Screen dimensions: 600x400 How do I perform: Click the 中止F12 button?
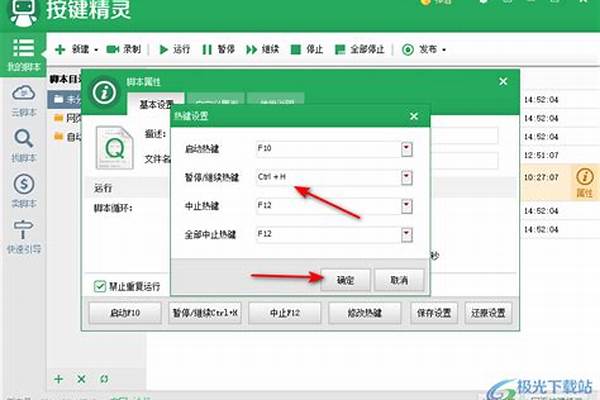click(284, 313)
